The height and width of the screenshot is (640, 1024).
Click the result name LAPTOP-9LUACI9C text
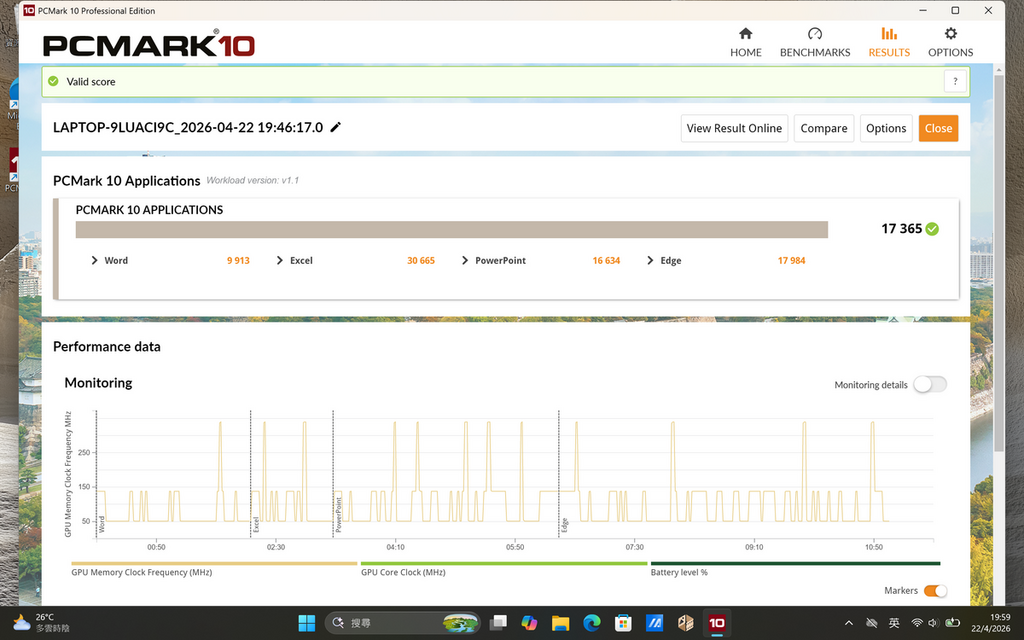tap(188, 127)
